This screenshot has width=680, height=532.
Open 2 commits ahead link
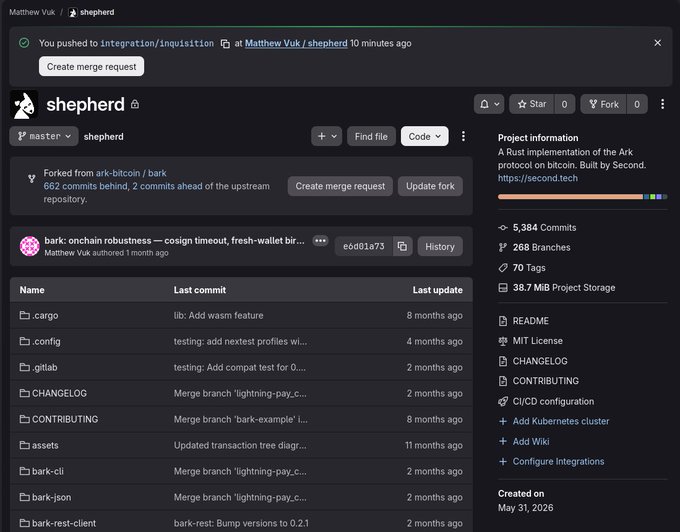[167, 186]
